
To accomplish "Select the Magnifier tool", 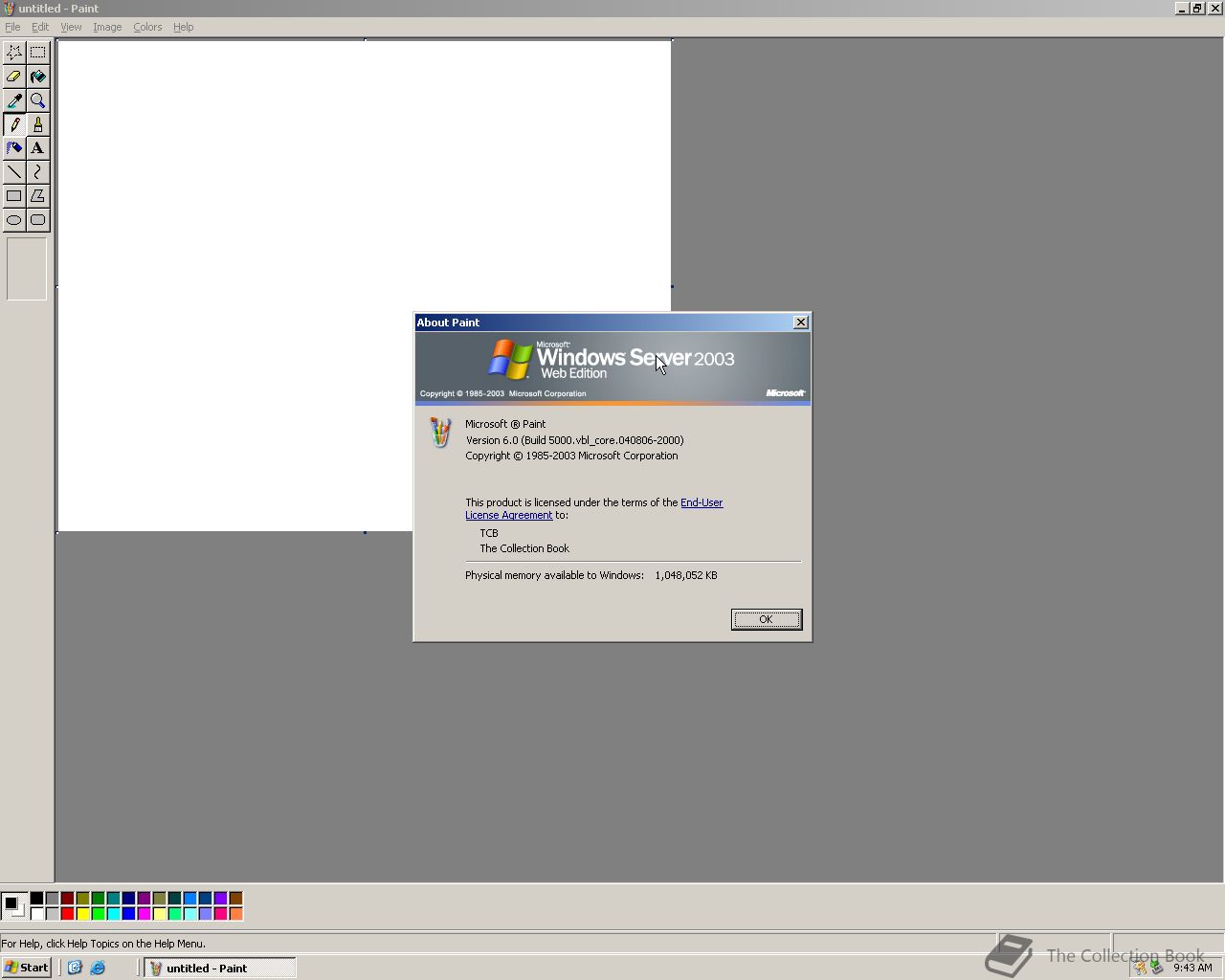I will click(x=37, y=100).
